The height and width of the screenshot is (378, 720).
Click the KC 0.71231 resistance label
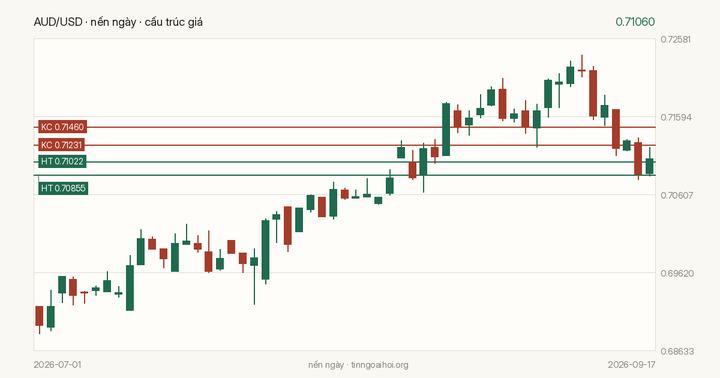coord(62,145)
